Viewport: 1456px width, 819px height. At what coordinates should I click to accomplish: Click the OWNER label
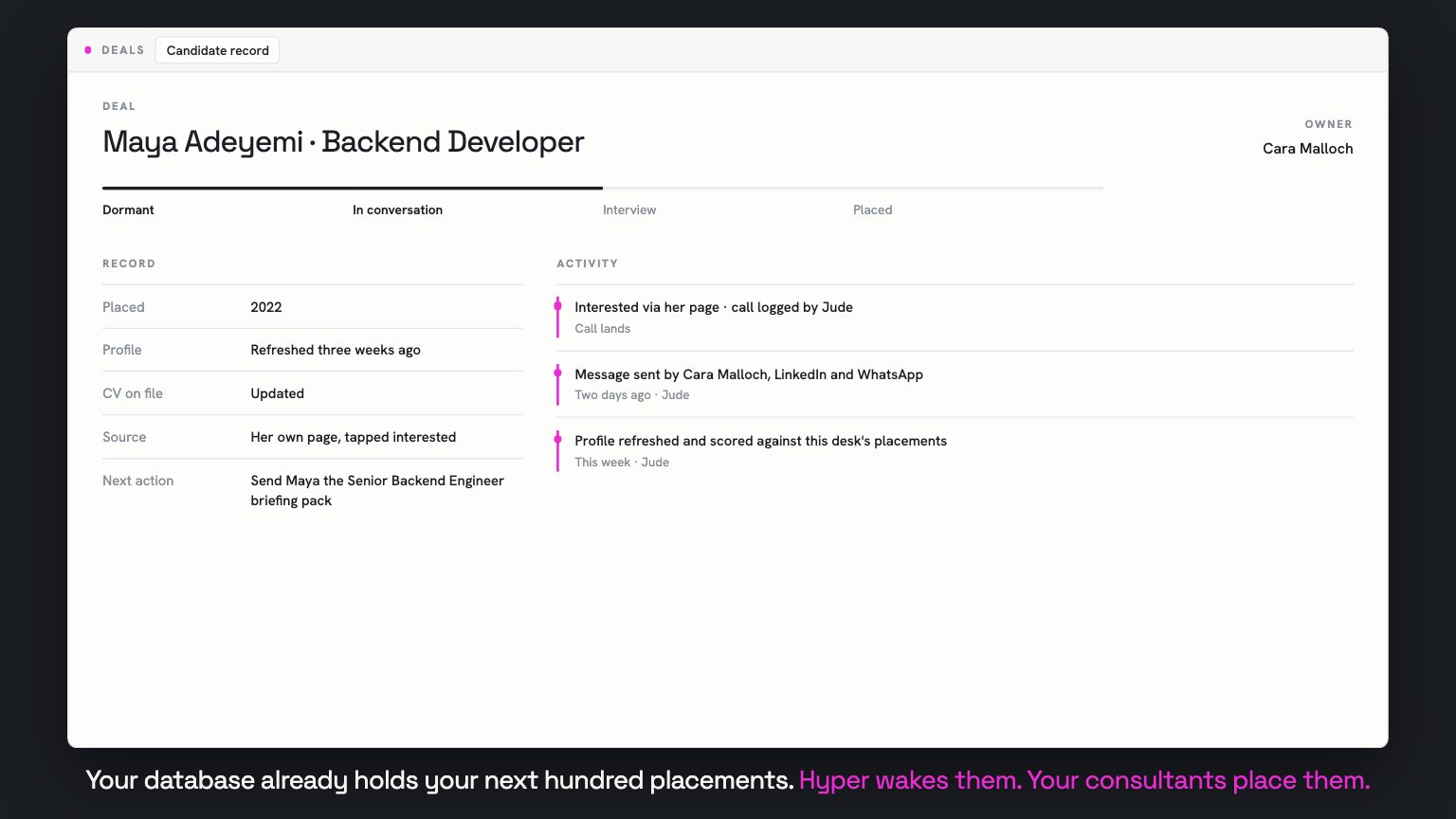pos(1328,124)
